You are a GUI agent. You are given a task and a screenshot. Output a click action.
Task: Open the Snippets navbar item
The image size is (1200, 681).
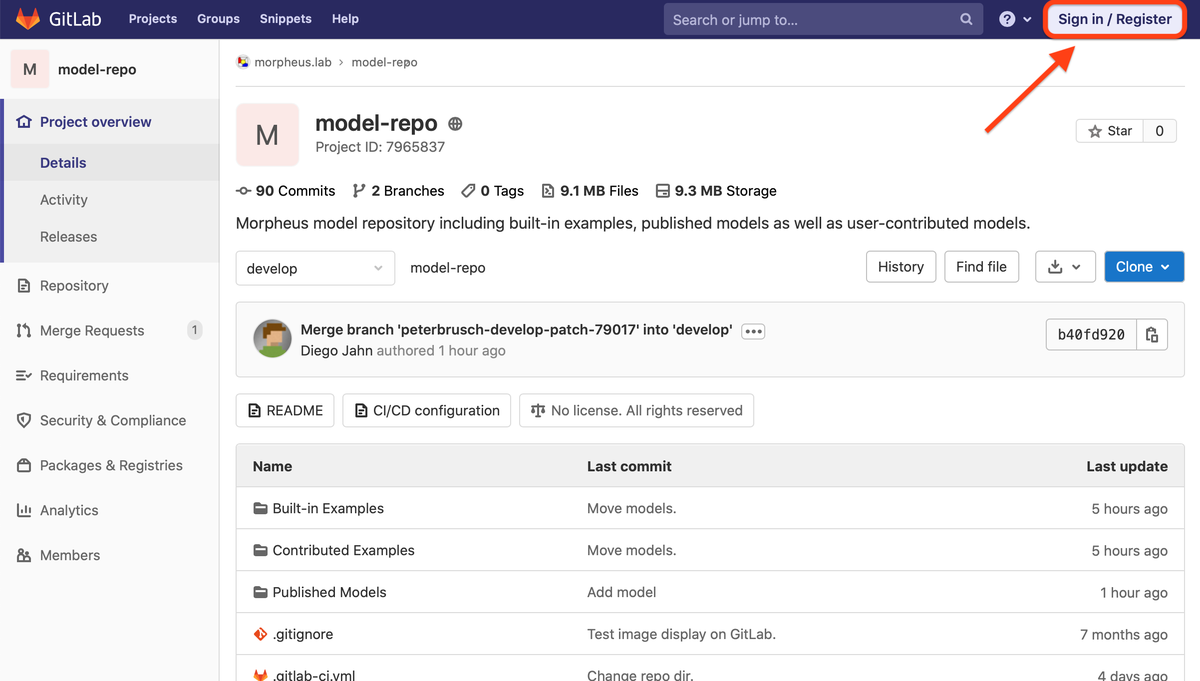coord(285,19)
